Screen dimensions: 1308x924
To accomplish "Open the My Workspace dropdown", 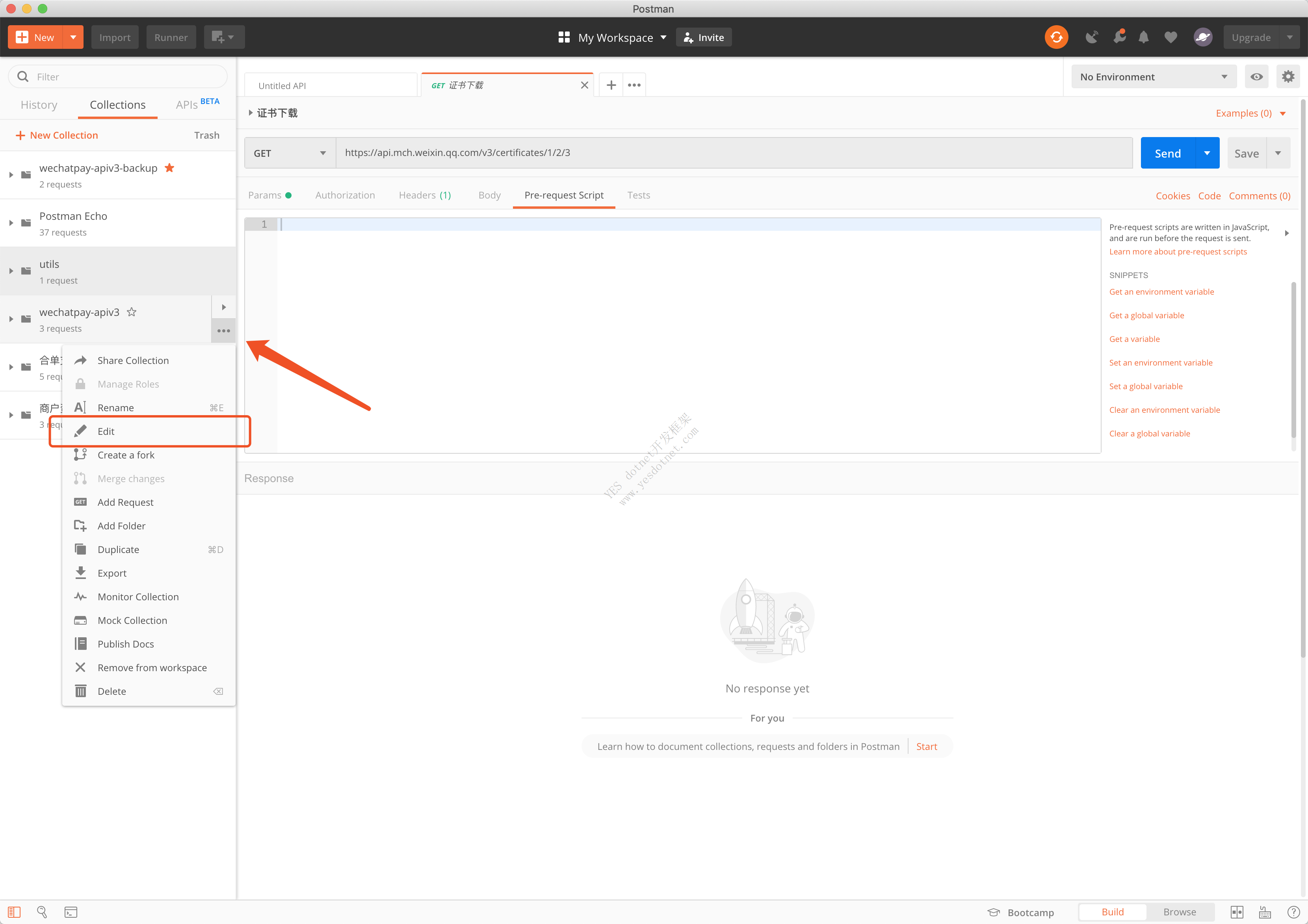I will pyautogui.click(x=612, y=37).
